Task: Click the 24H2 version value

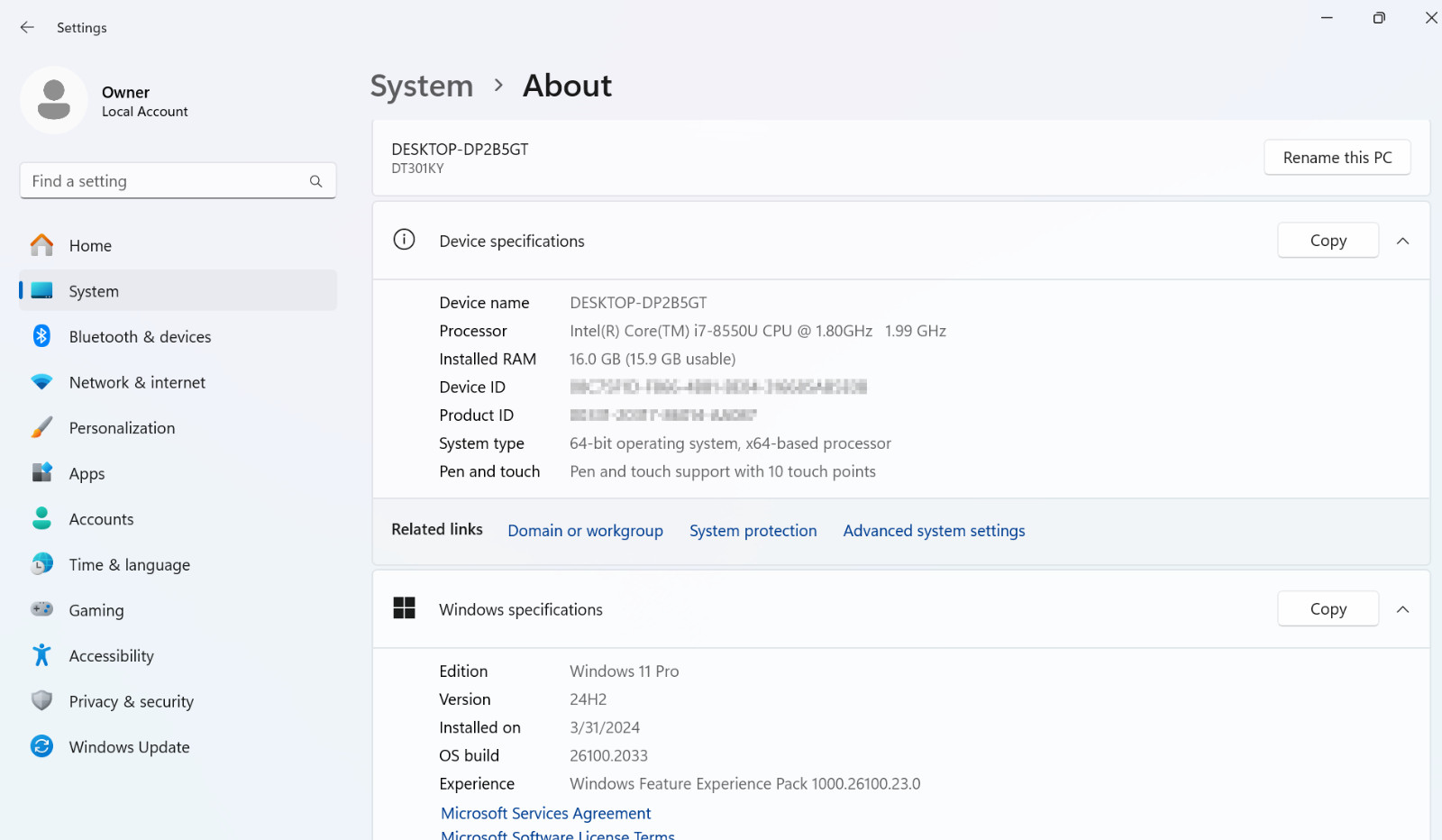Action: [588, 699]
